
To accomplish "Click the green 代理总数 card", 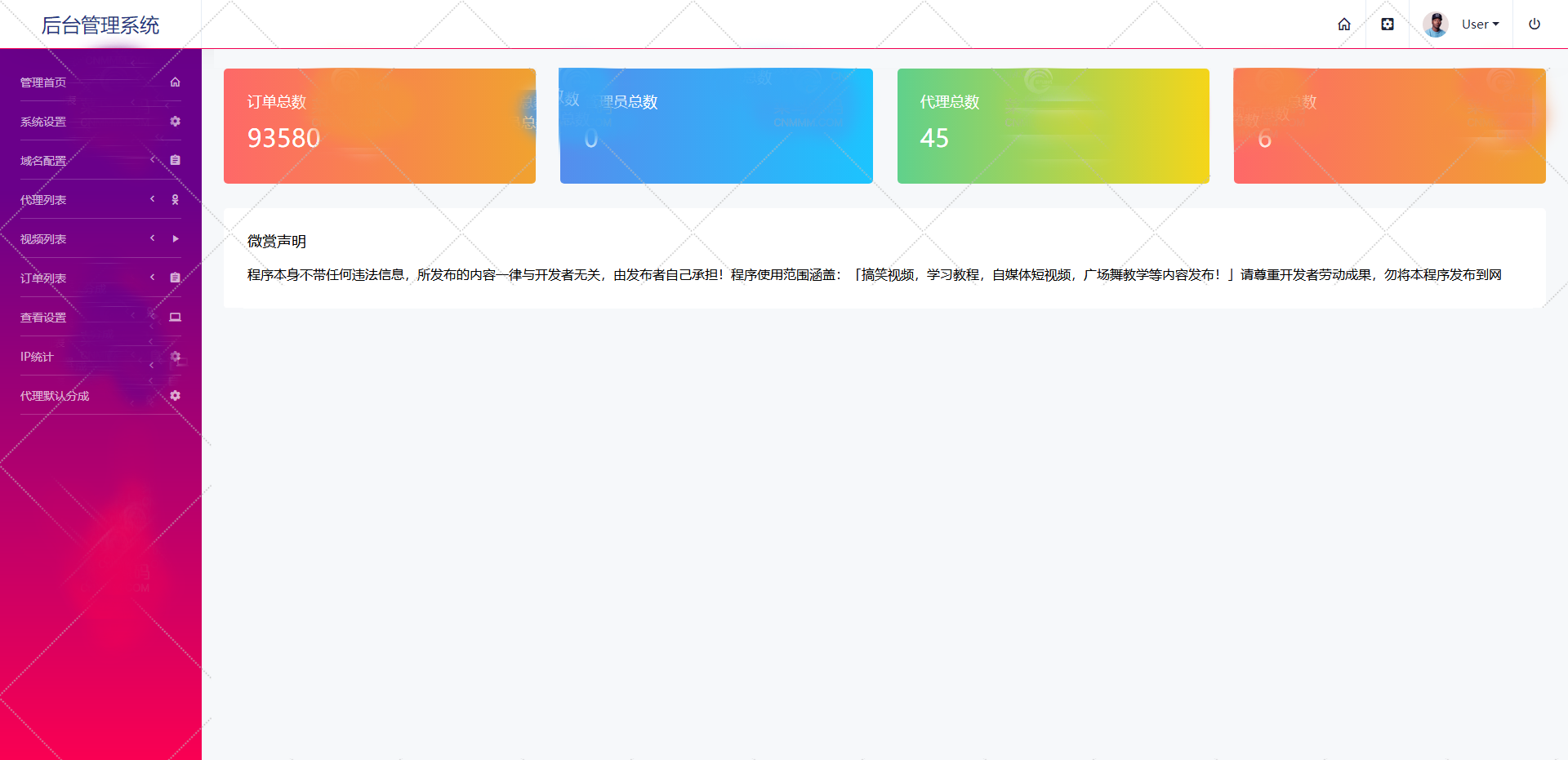I will pos(1053,126).
